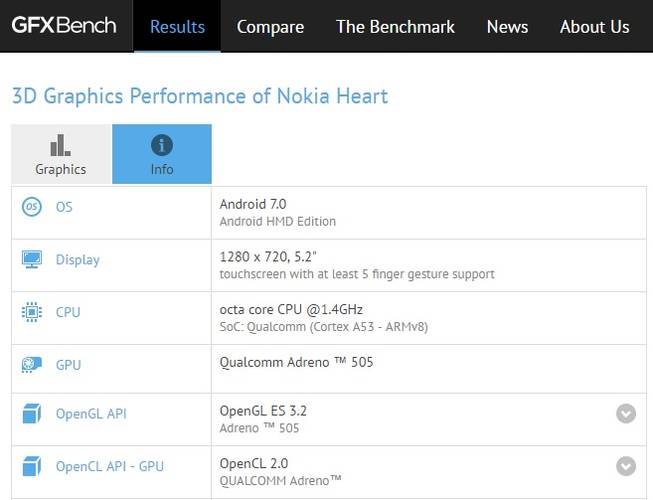The width and height of the screenshot is (653, 500).
Task: Open the Results menu tab
Action: [x=177, y=26]
